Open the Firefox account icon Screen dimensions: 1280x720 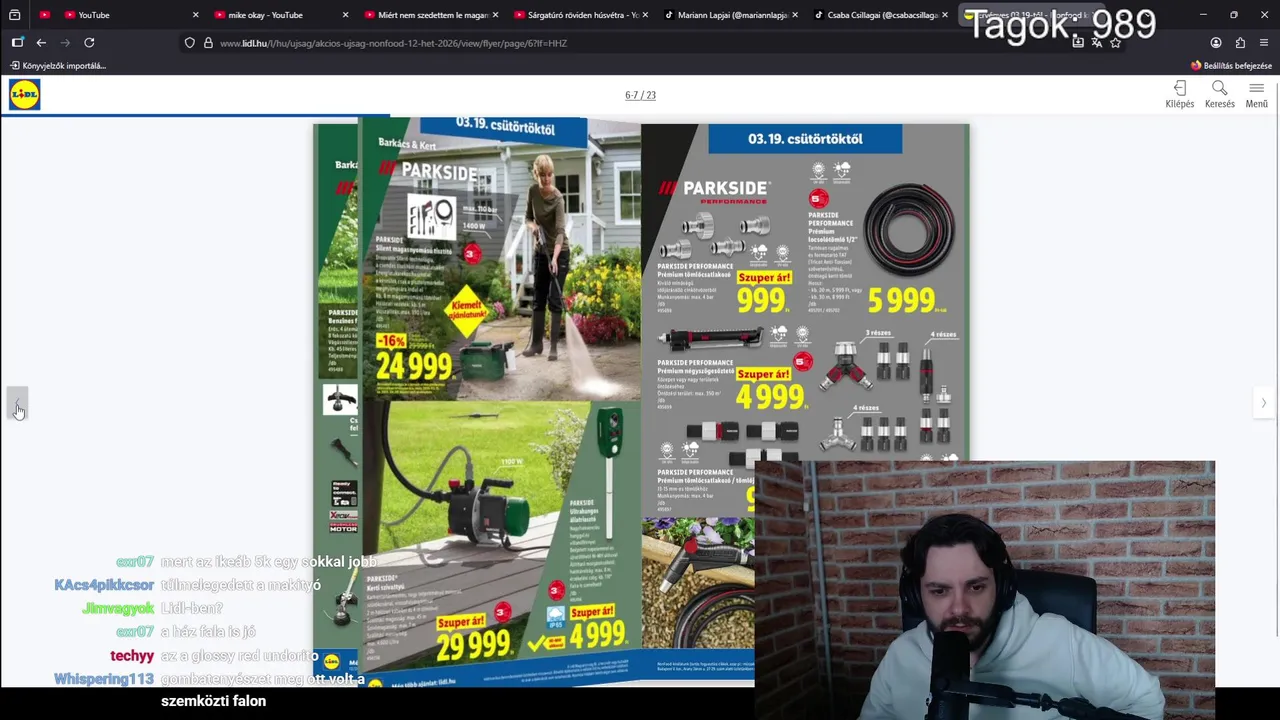click(1216, 43)
